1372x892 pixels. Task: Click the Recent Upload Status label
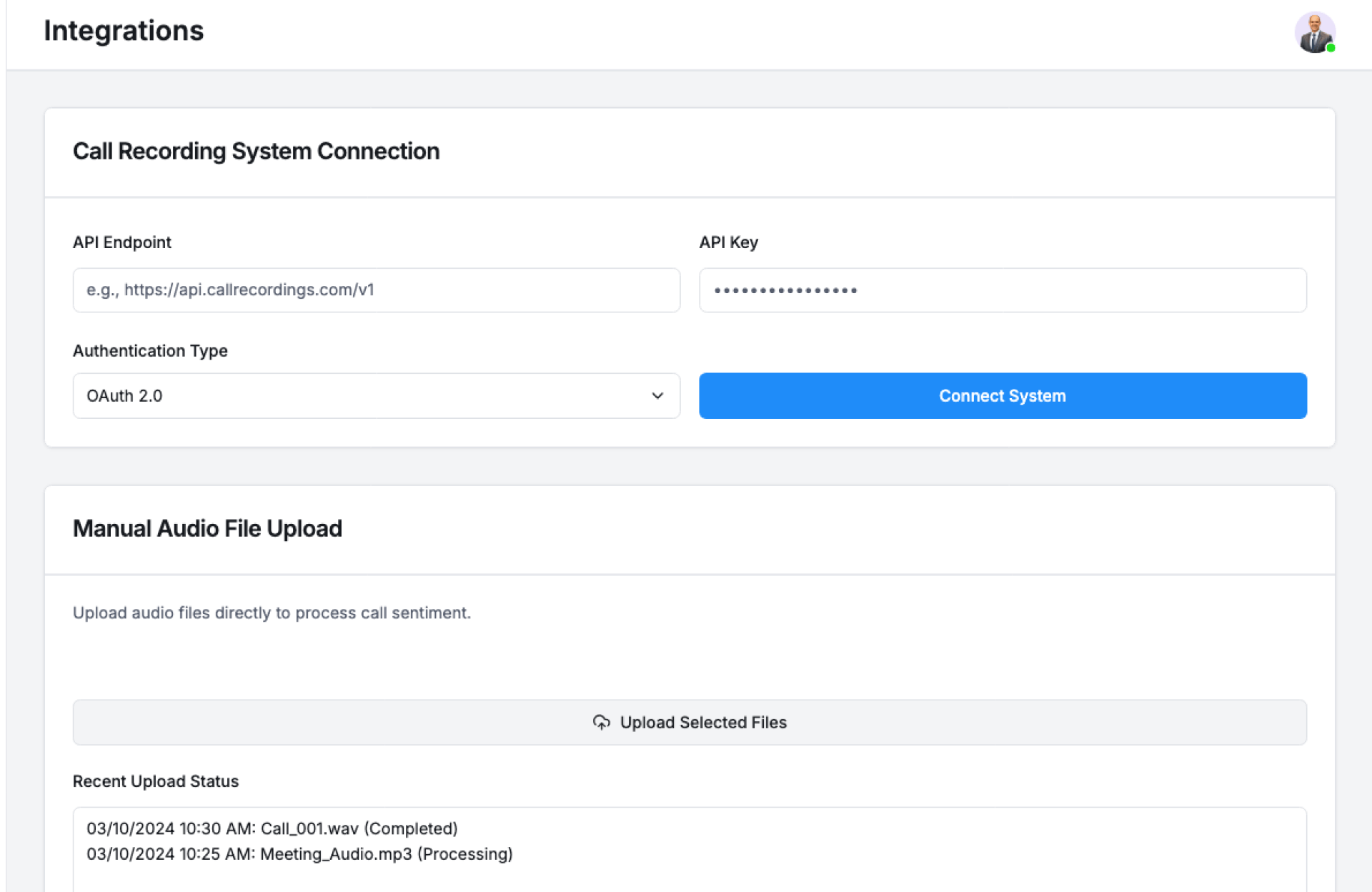coord(155,781)
